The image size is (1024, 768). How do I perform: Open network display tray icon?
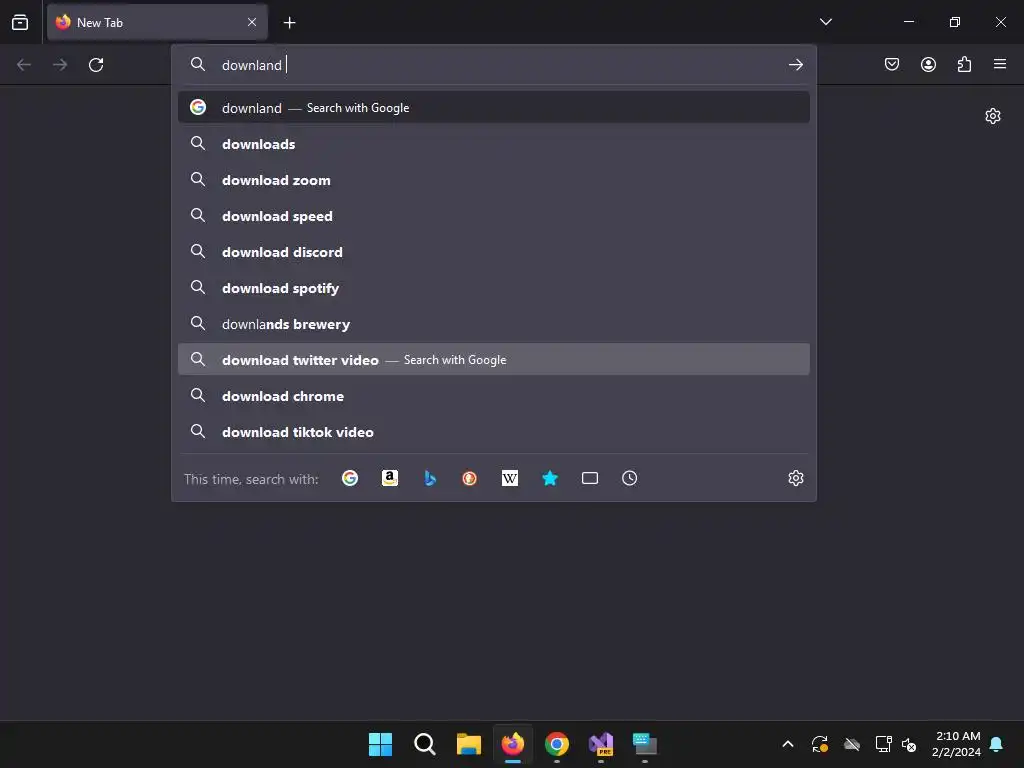(883, 744)
